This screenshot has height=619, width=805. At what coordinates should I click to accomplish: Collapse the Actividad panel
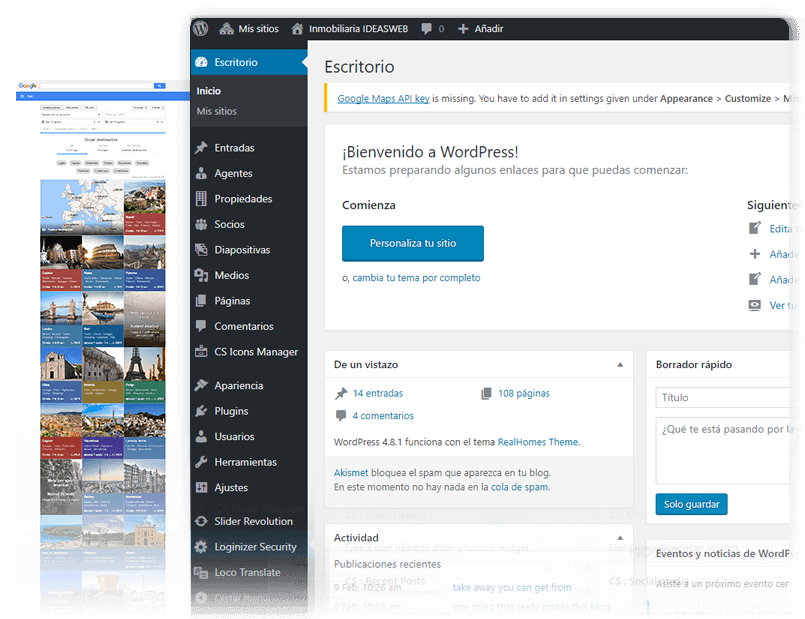620,538
